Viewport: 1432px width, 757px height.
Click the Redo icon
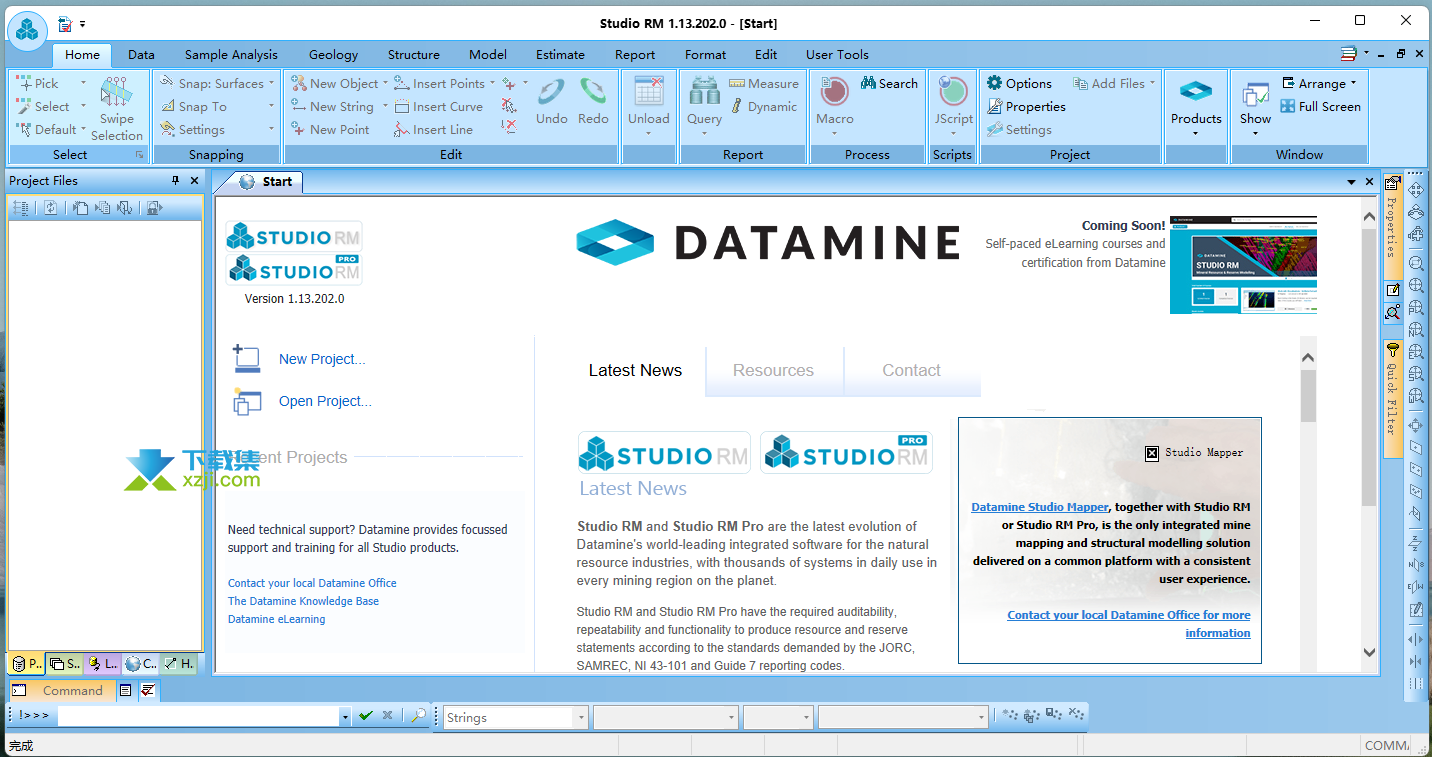click(593, 93)
